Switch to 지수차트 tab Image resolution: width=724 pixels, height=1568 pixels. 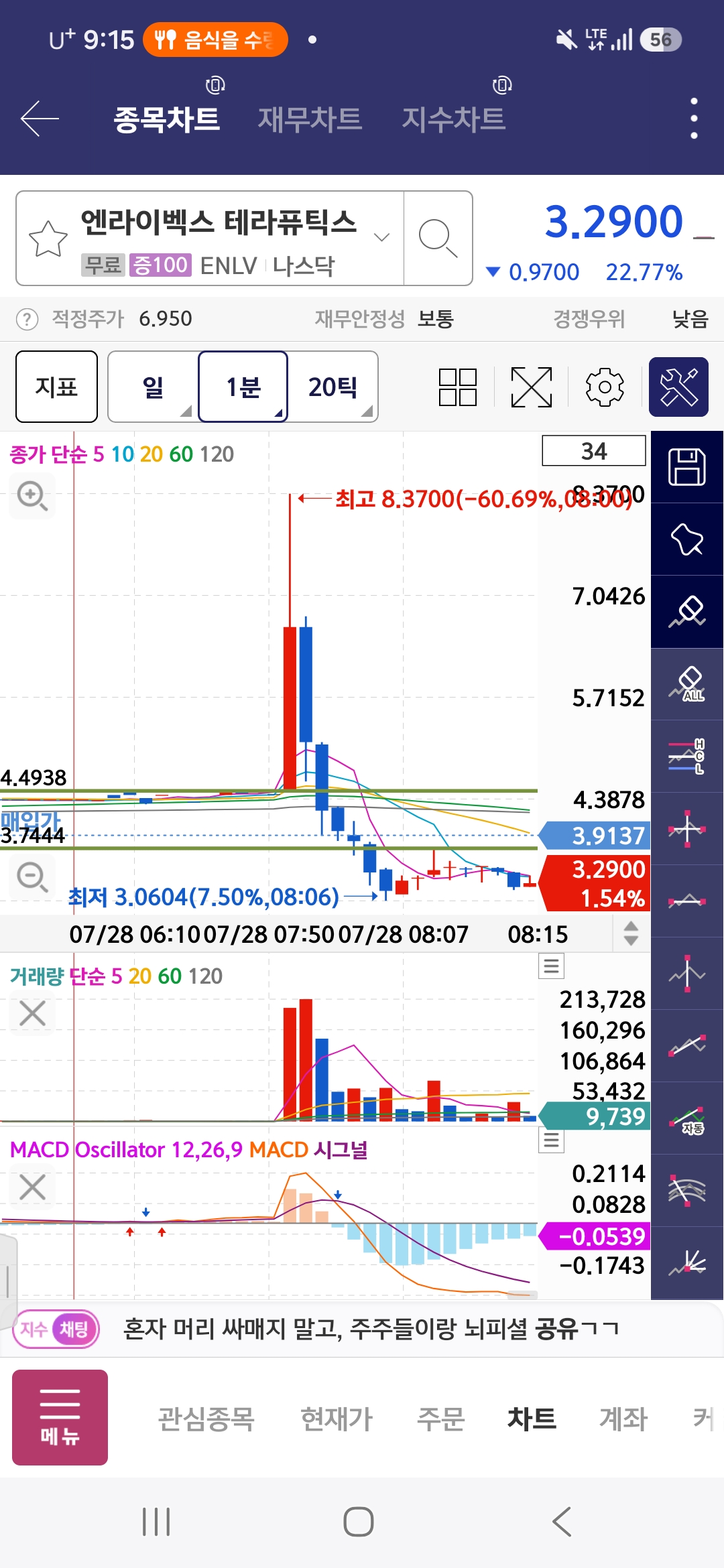(x=453, y=119)
